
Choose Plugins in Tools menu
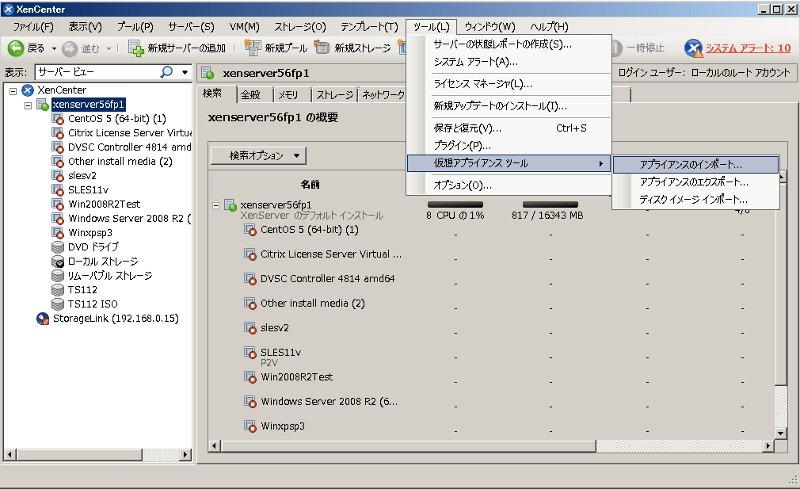tap(509, 145)
